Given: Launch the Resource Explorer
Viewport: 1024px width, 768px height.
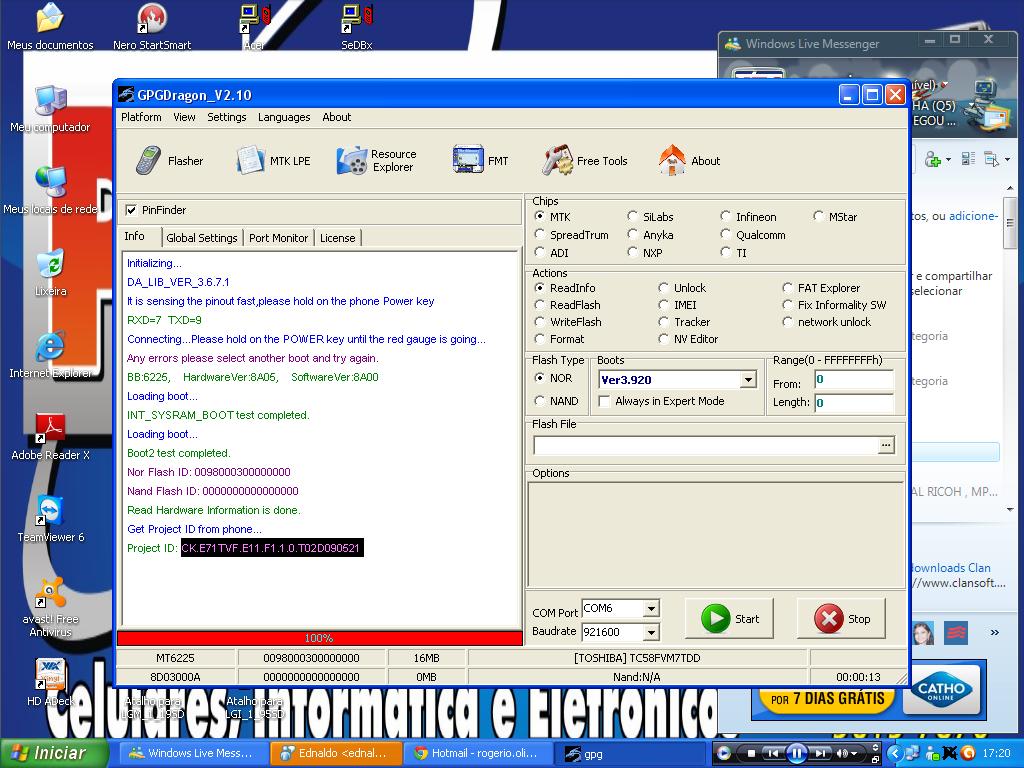Looking at the screenshot, I should pos(376,161).
